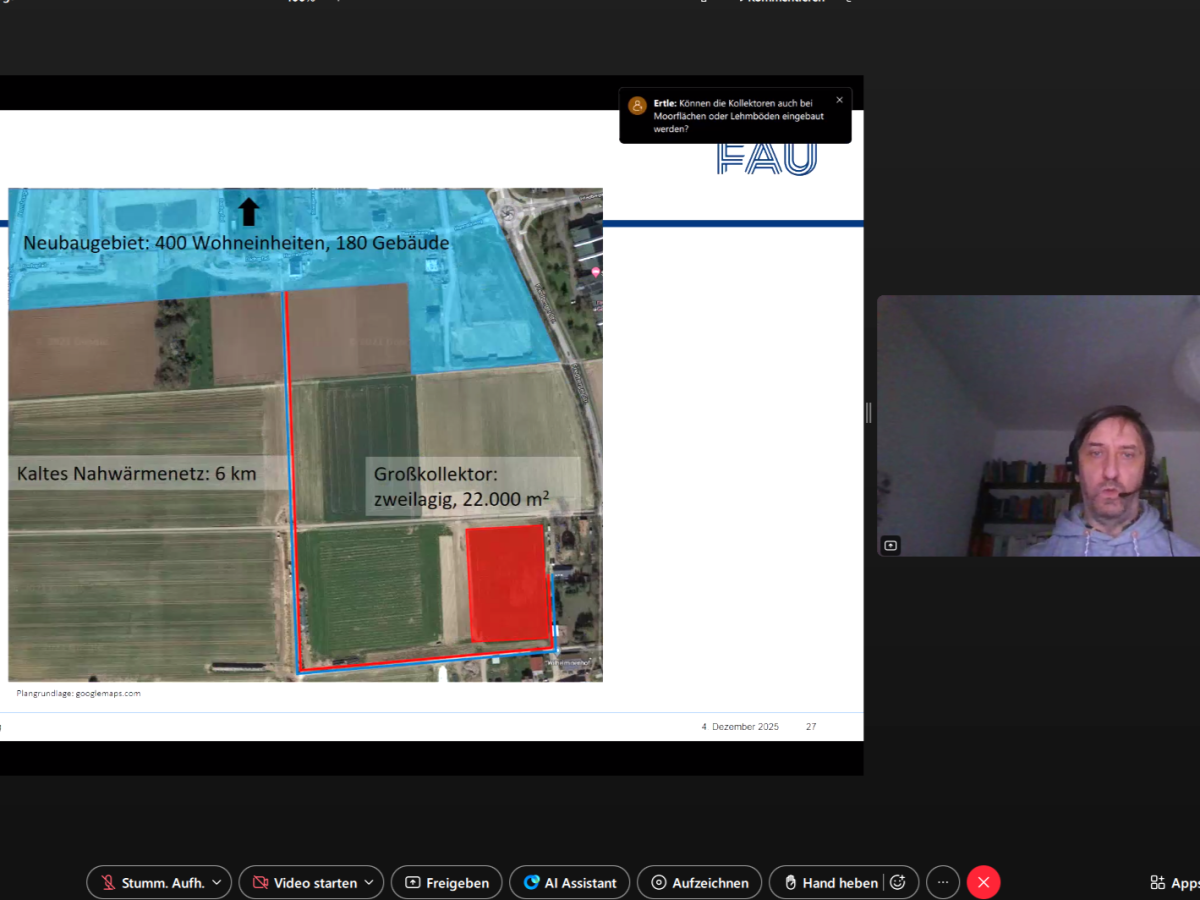Open audio options chevron beside Stumm. Aufh.
Screen dimensions: 1200x900
tap(217, 883)
